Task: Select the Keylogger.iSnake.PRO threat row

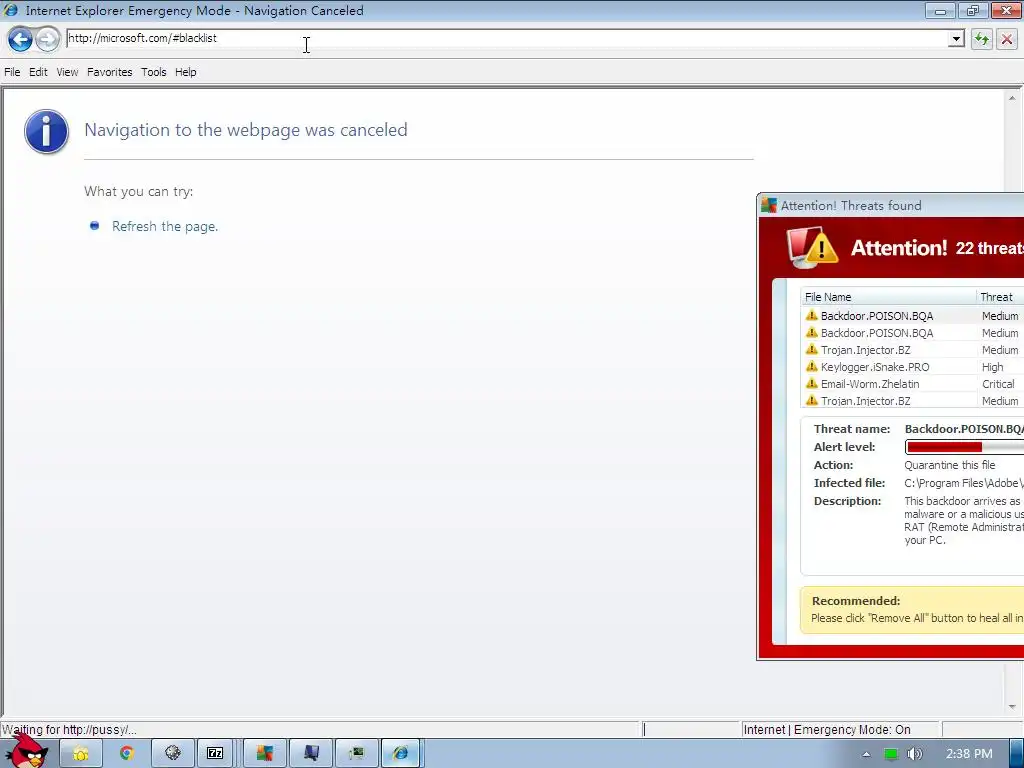Action: pos(912,367)
